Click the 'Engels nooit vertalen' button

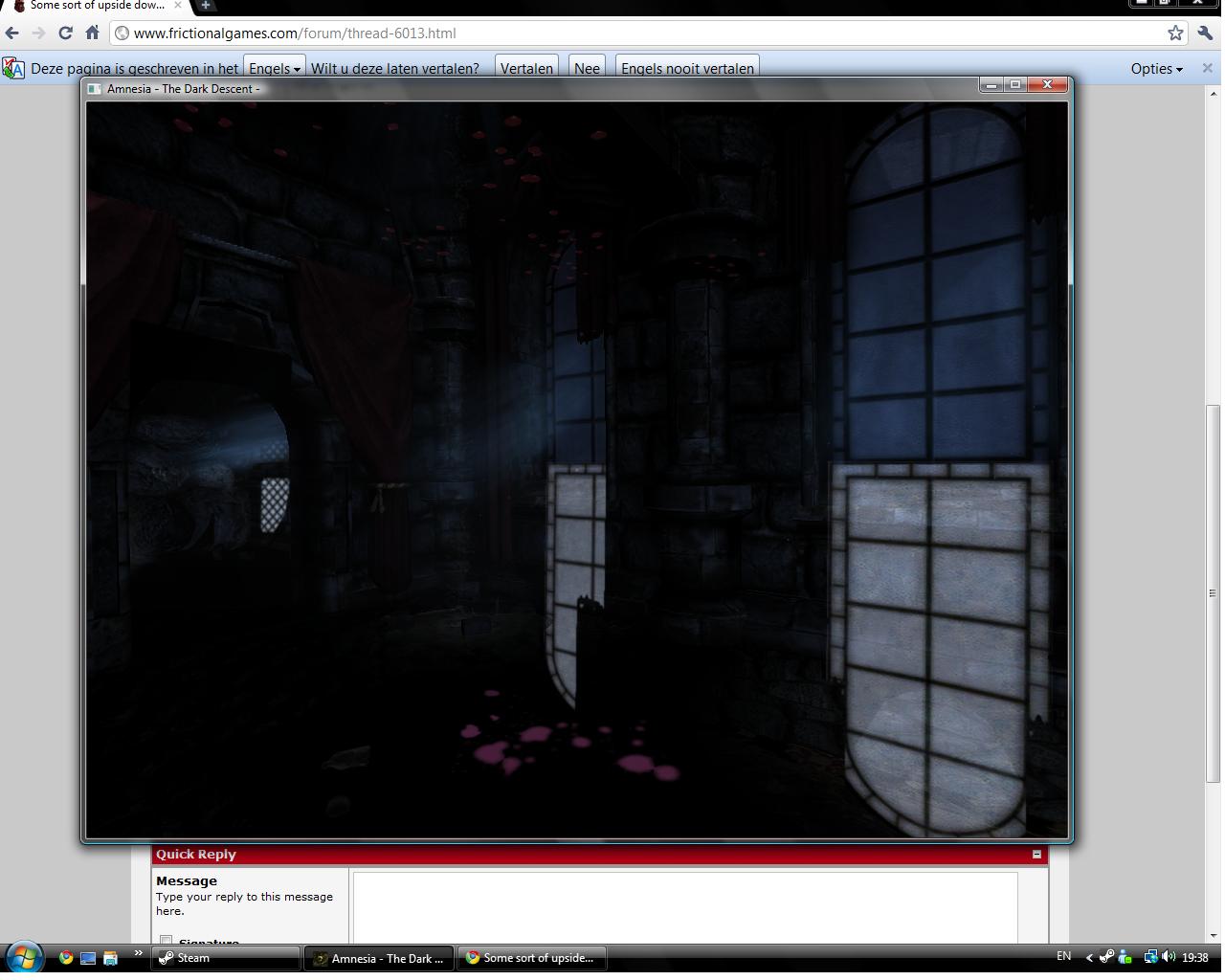click(687, 68)
